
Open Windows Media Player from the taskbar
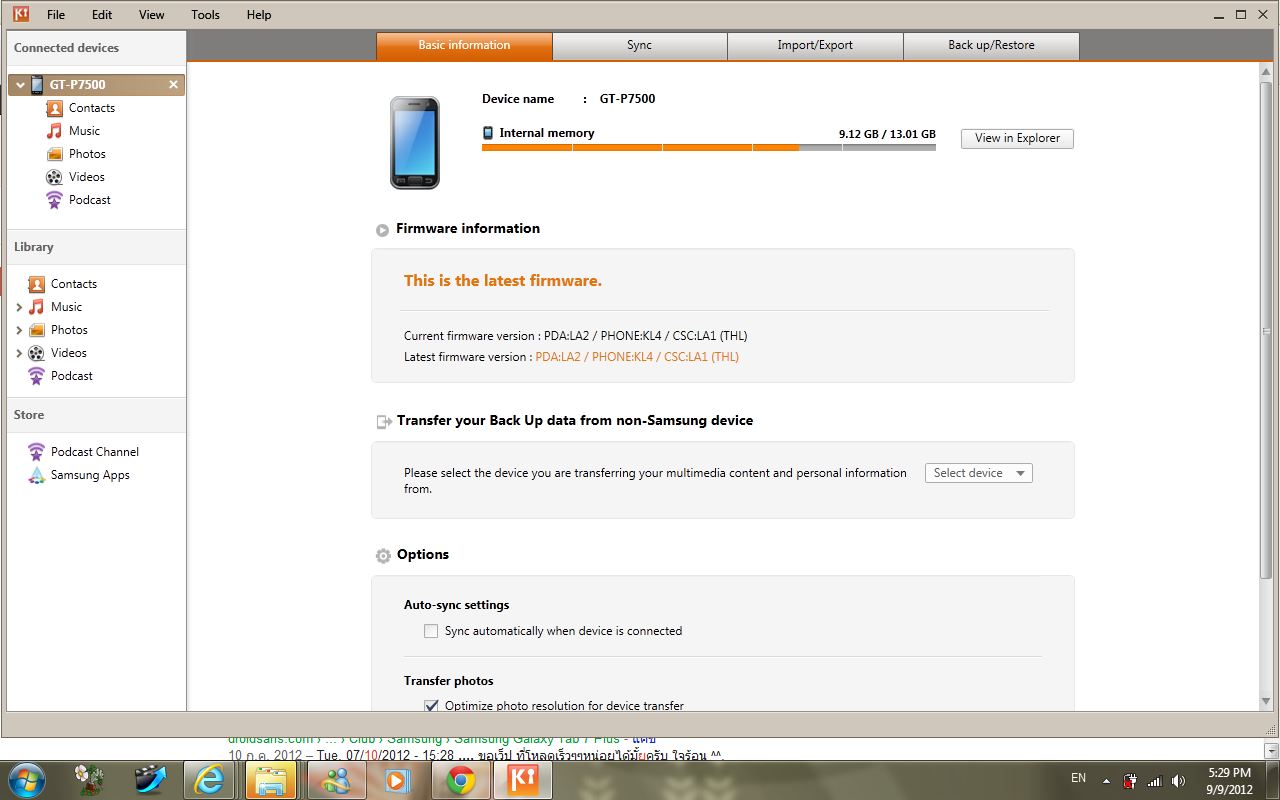(x=398, y=779)
